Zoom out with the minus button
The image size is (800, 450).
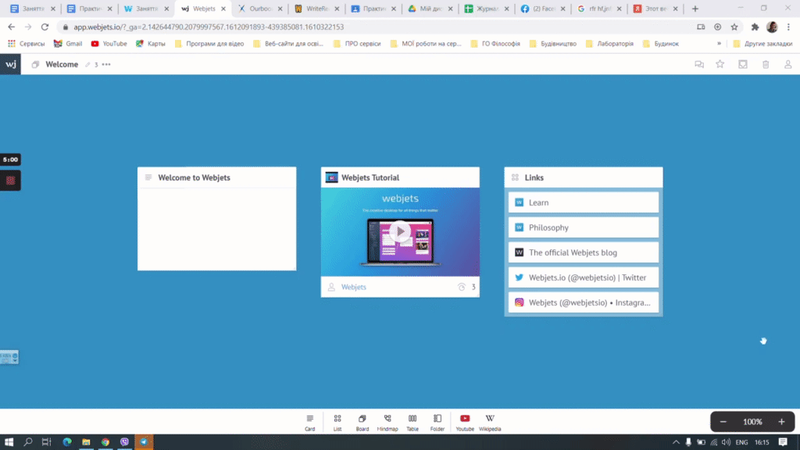click(x=723, y=422)
